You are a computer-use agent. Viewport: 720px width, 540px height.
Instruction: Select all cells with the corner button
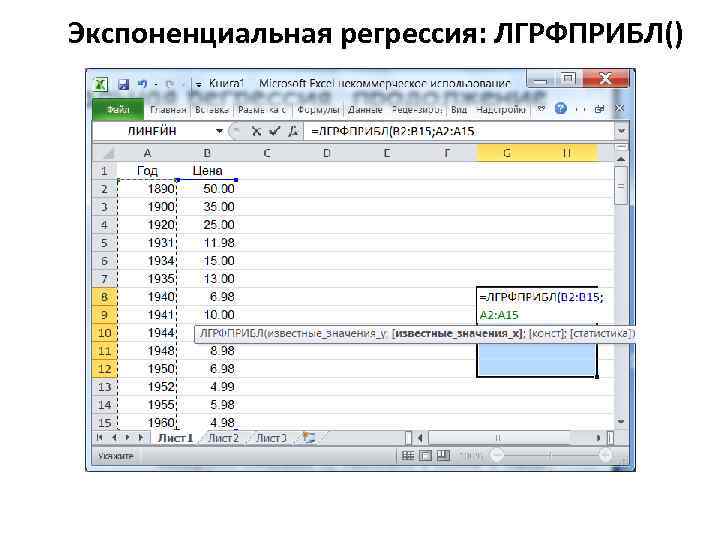click(x=105, y=153)
